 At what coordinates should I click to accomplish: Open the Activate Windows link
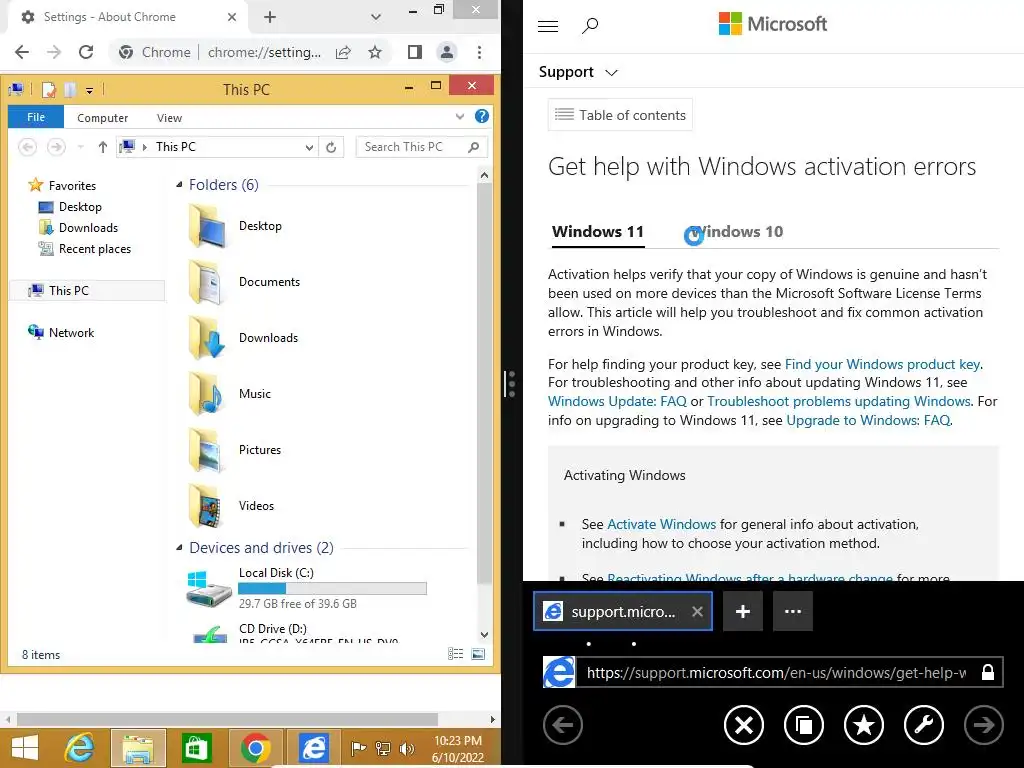tap(662, 524)
